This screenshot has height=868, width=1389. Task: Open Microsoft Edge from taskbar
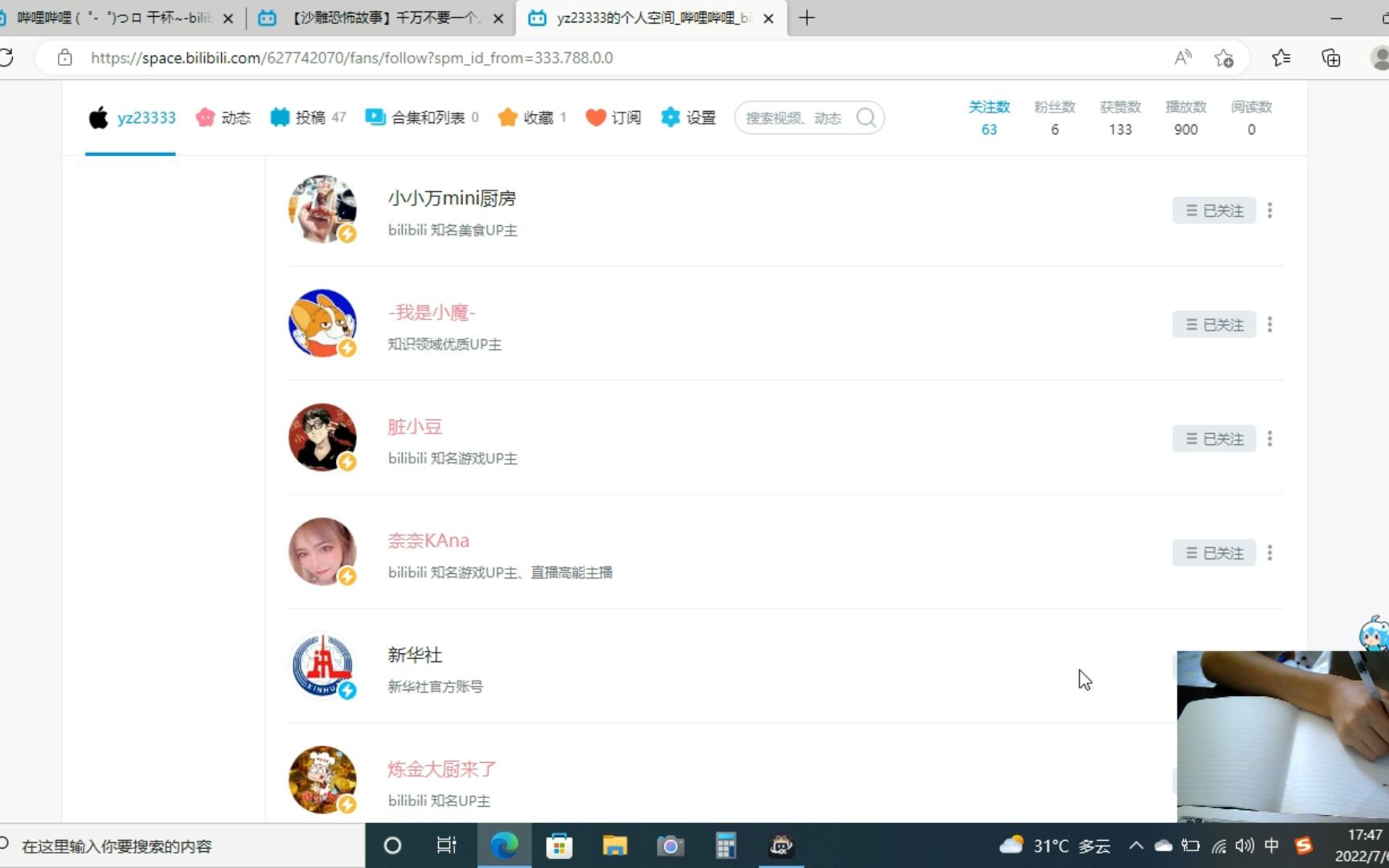[x=504, y=845]
